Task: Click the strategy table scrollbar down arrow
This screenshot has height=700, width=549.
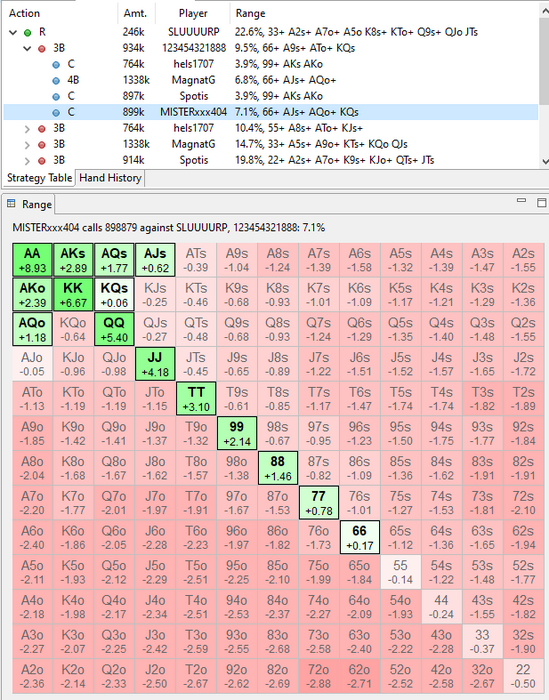Action: coord(545,161)
